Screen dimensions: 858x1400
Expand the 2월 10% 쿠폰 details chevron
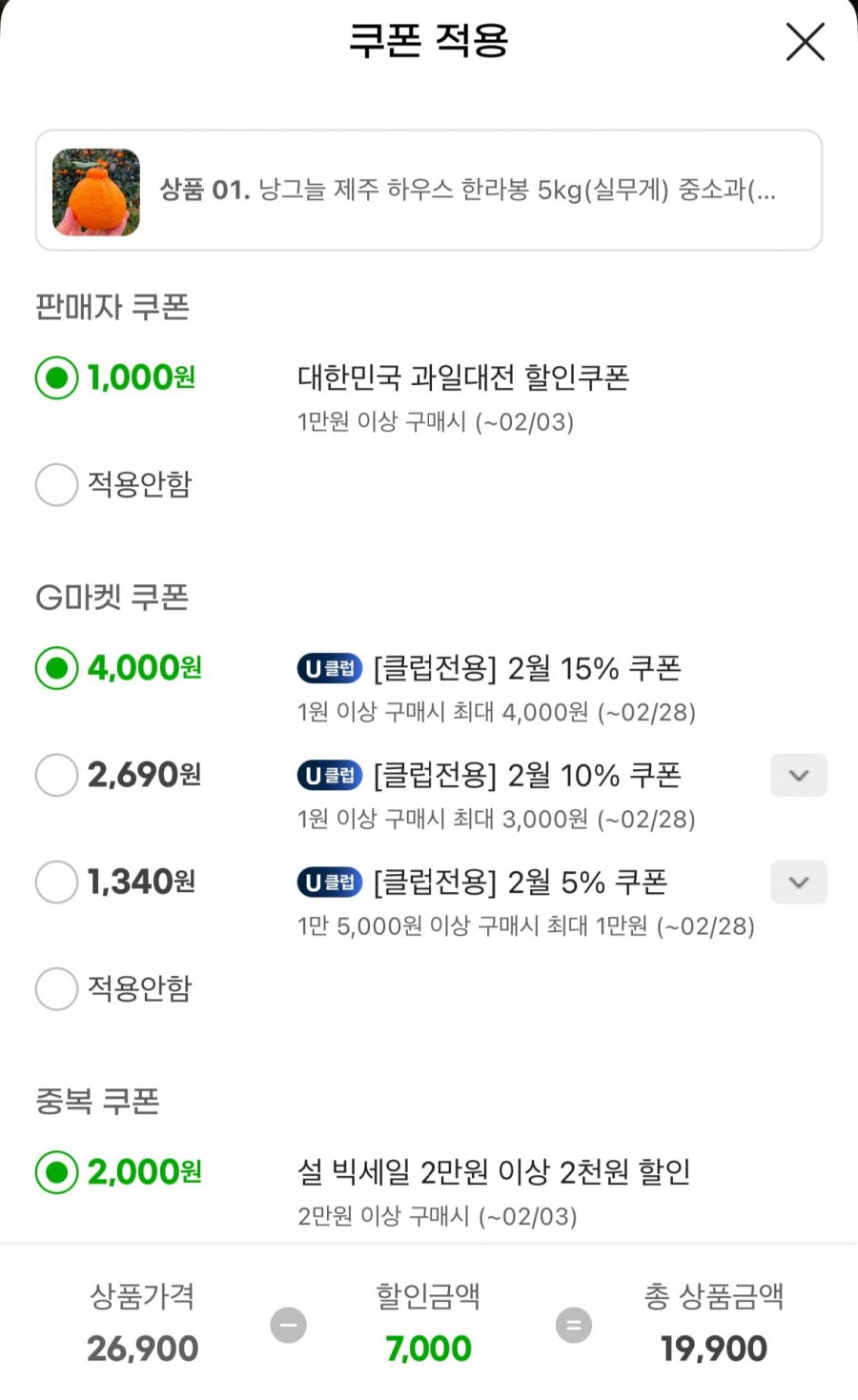point(798,776)
